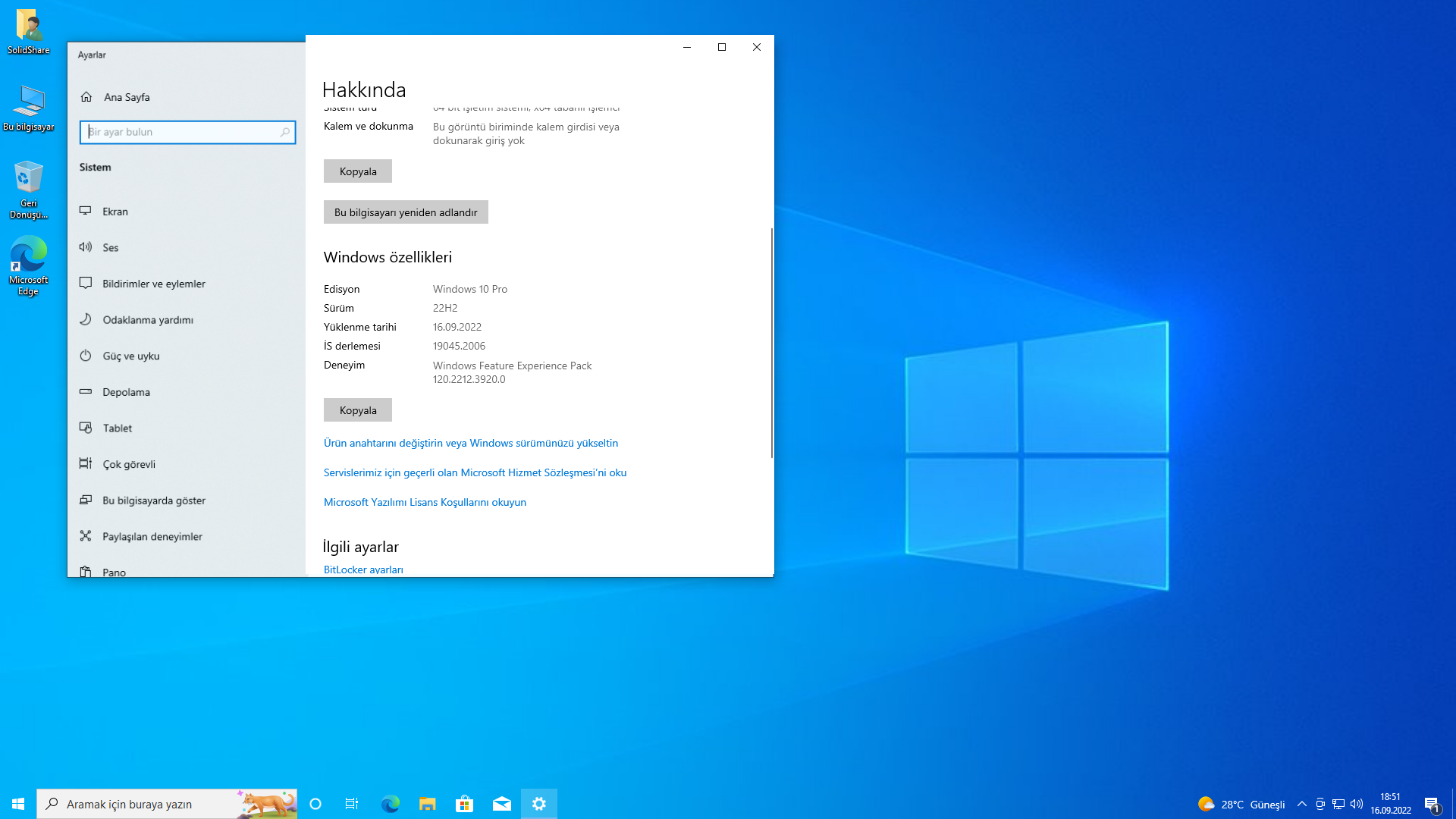Click Kopyala under device specifications

point(358,171)
